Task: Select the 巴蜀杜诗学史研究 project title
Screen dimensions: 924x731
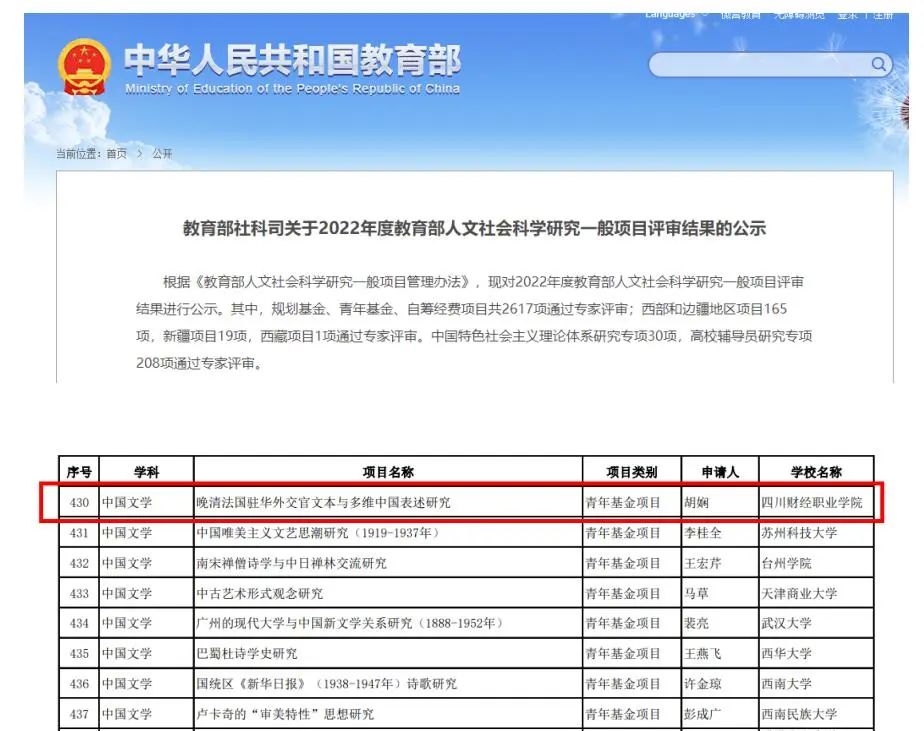Action: point(247,654)
